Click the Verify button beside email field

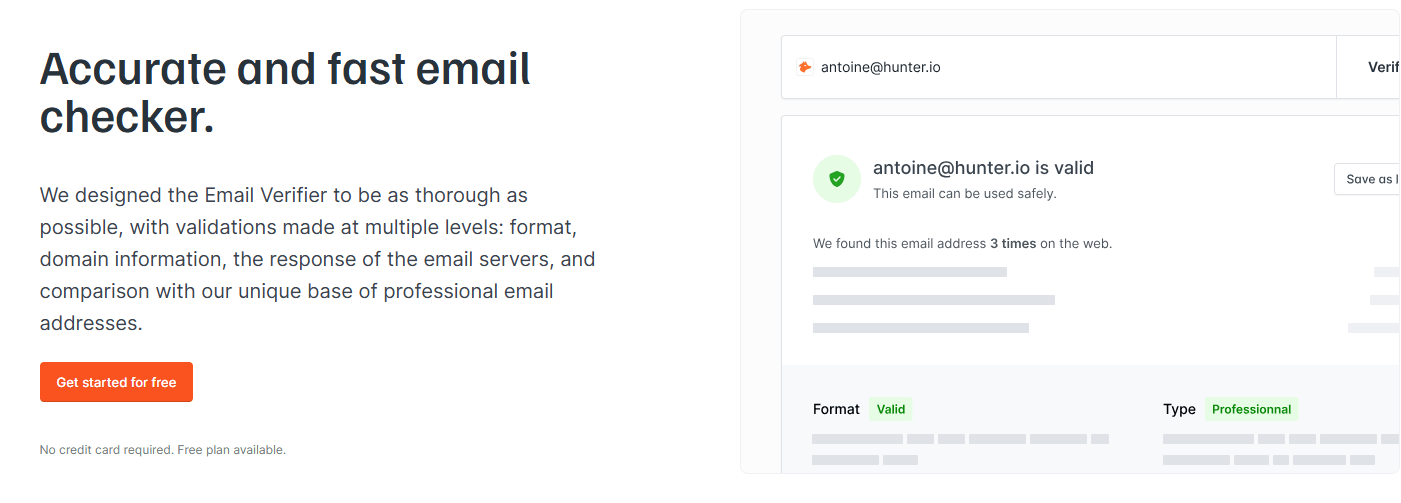[1383, 67]
